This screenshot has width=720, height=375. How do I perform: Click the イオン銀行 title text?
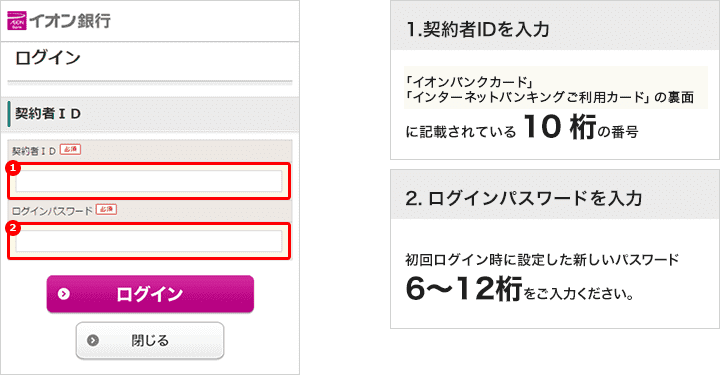70,21
